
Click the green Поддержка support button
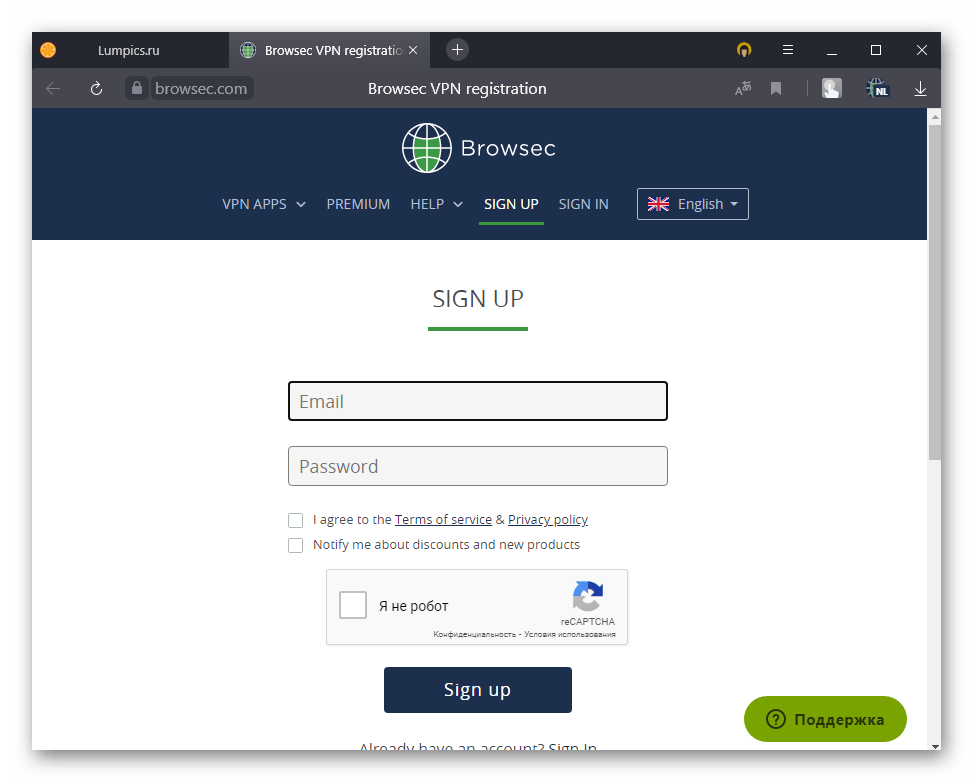(x=825, y=719)
